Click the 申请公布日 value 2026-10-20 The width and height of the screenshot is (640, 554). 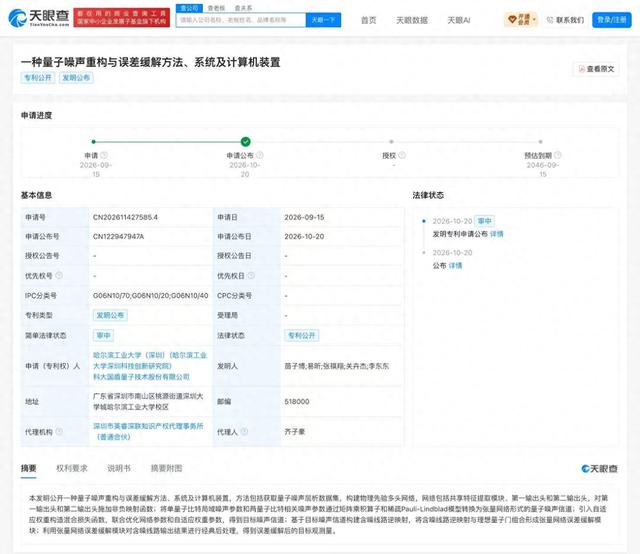pyautogui.click(x=304, y=236)
